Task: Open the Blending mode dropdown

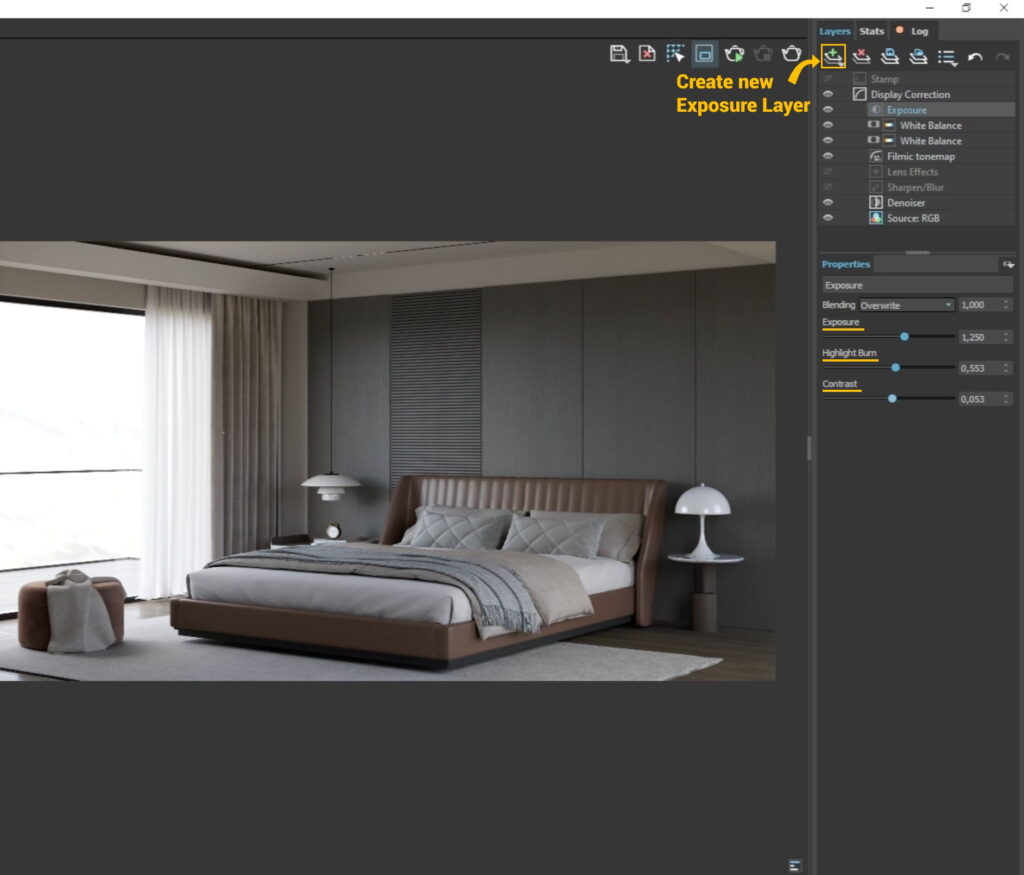Action: pos(905,304)
